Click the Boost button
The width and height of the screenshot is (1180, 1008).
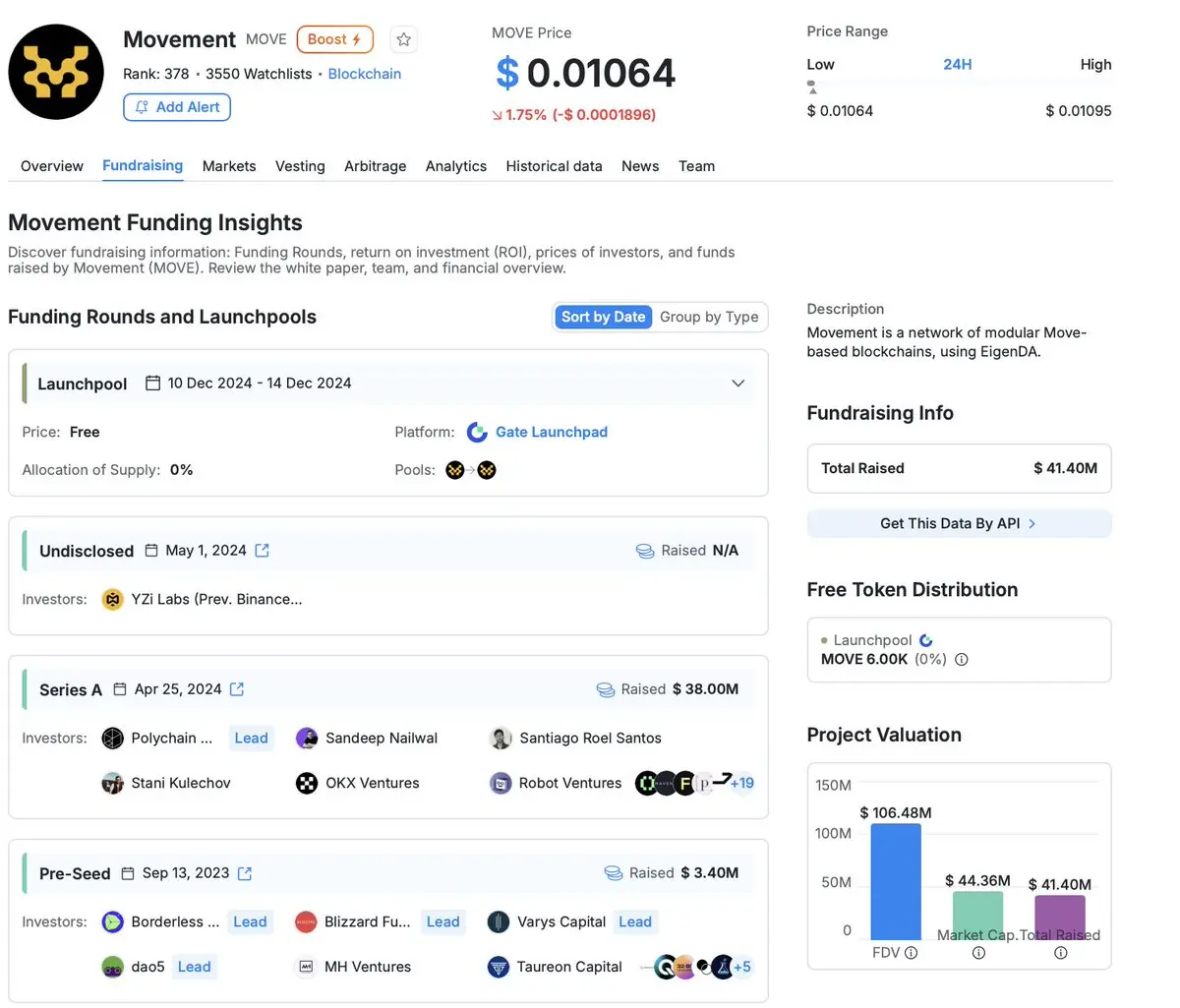(x=334, y=39)
